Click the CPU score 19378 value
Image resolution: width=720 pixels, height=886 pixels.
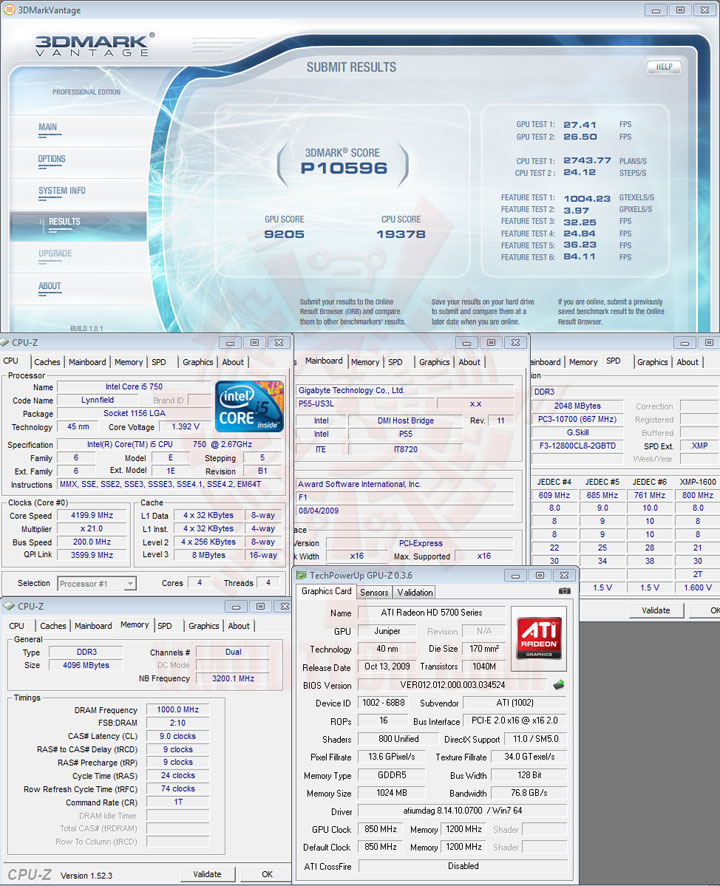401,234
